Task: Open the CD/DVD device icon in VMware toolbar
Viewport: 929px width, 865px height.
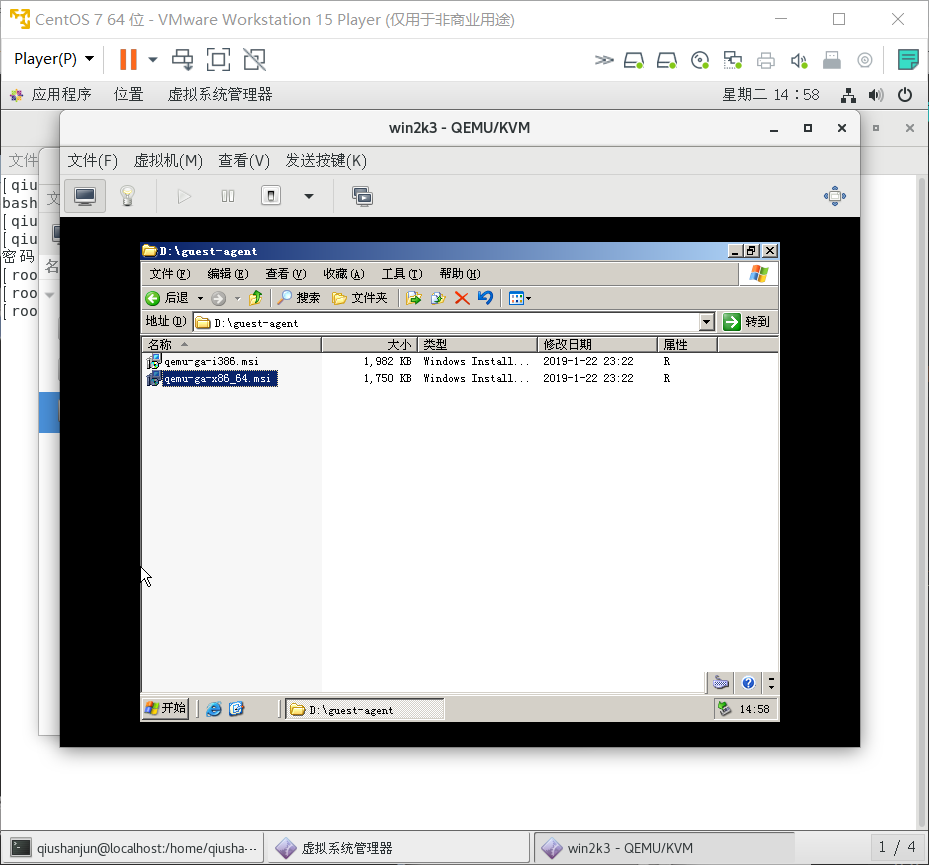Action: click(700, 60)
